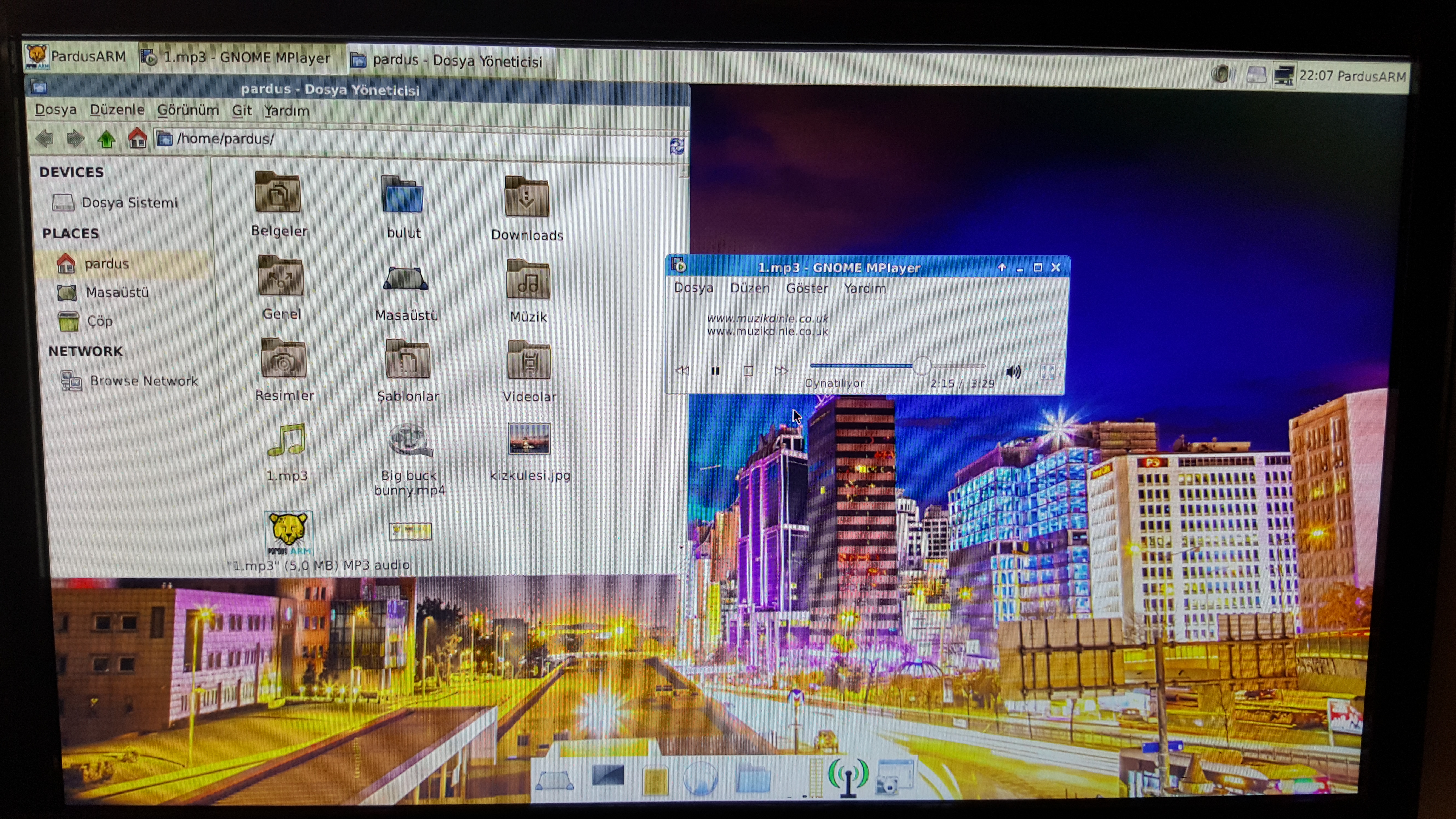Open blue folder icon in dock
The height and width of the screenshot is (819, 1456).
point(753,779)
